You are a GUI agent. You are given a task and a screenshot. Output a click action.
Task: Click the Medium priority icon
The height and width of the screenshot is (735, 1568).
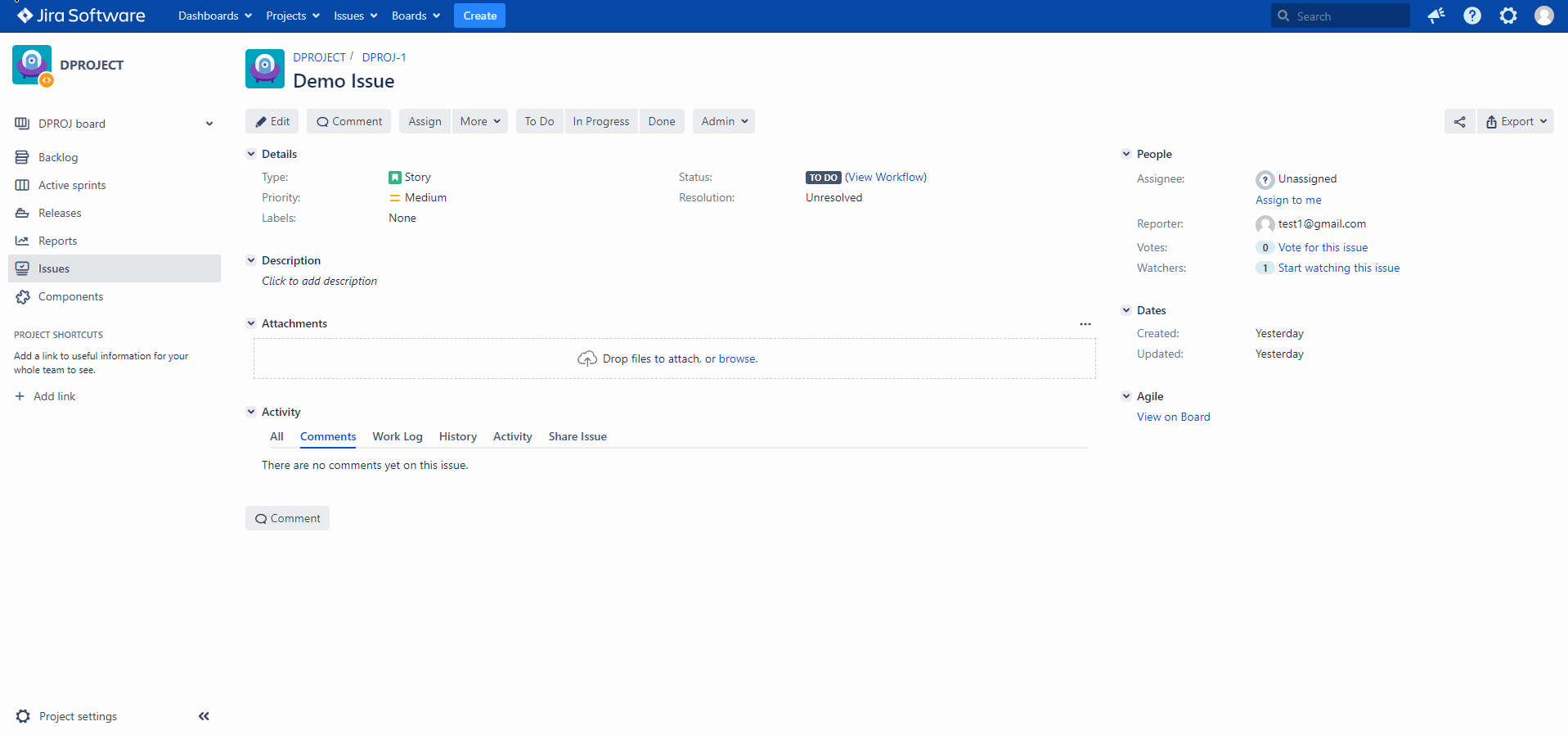[x=395, y=197]
